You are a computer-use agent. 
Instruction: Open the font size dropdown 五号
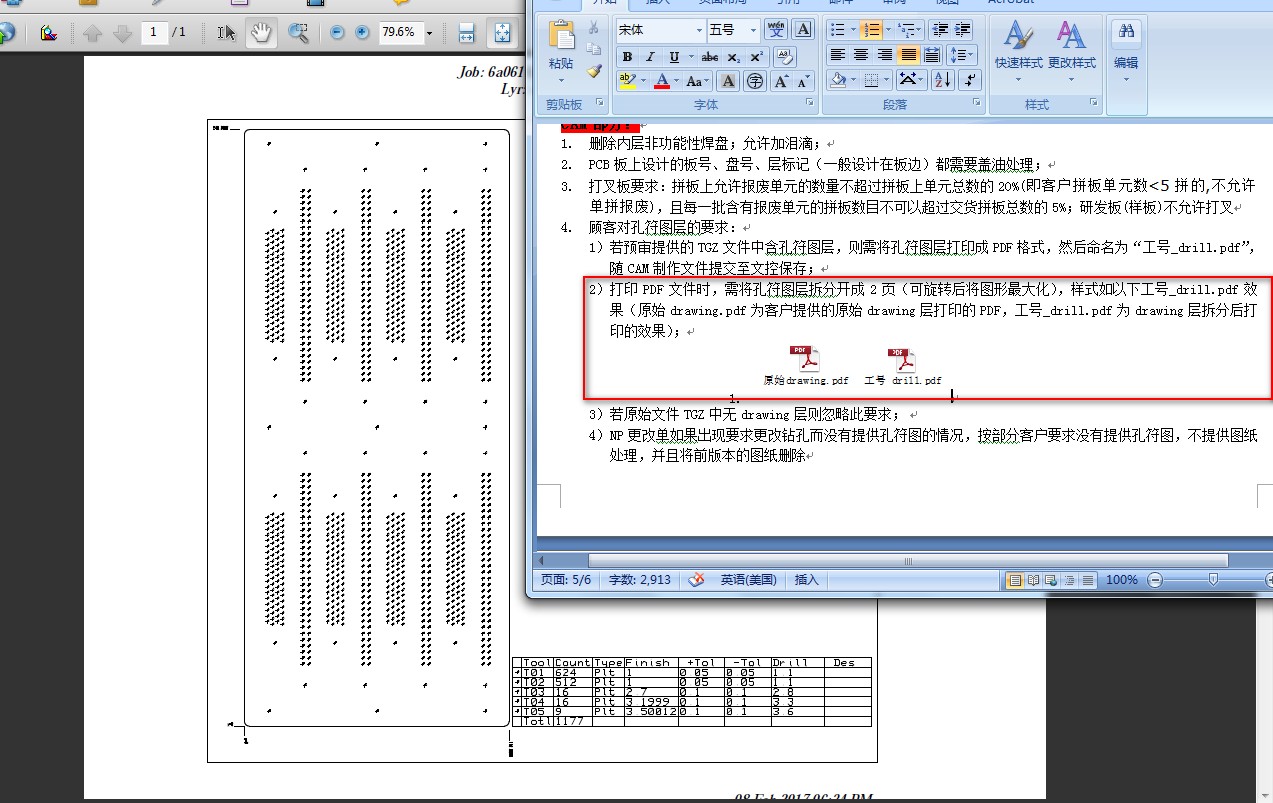(753, 30)
